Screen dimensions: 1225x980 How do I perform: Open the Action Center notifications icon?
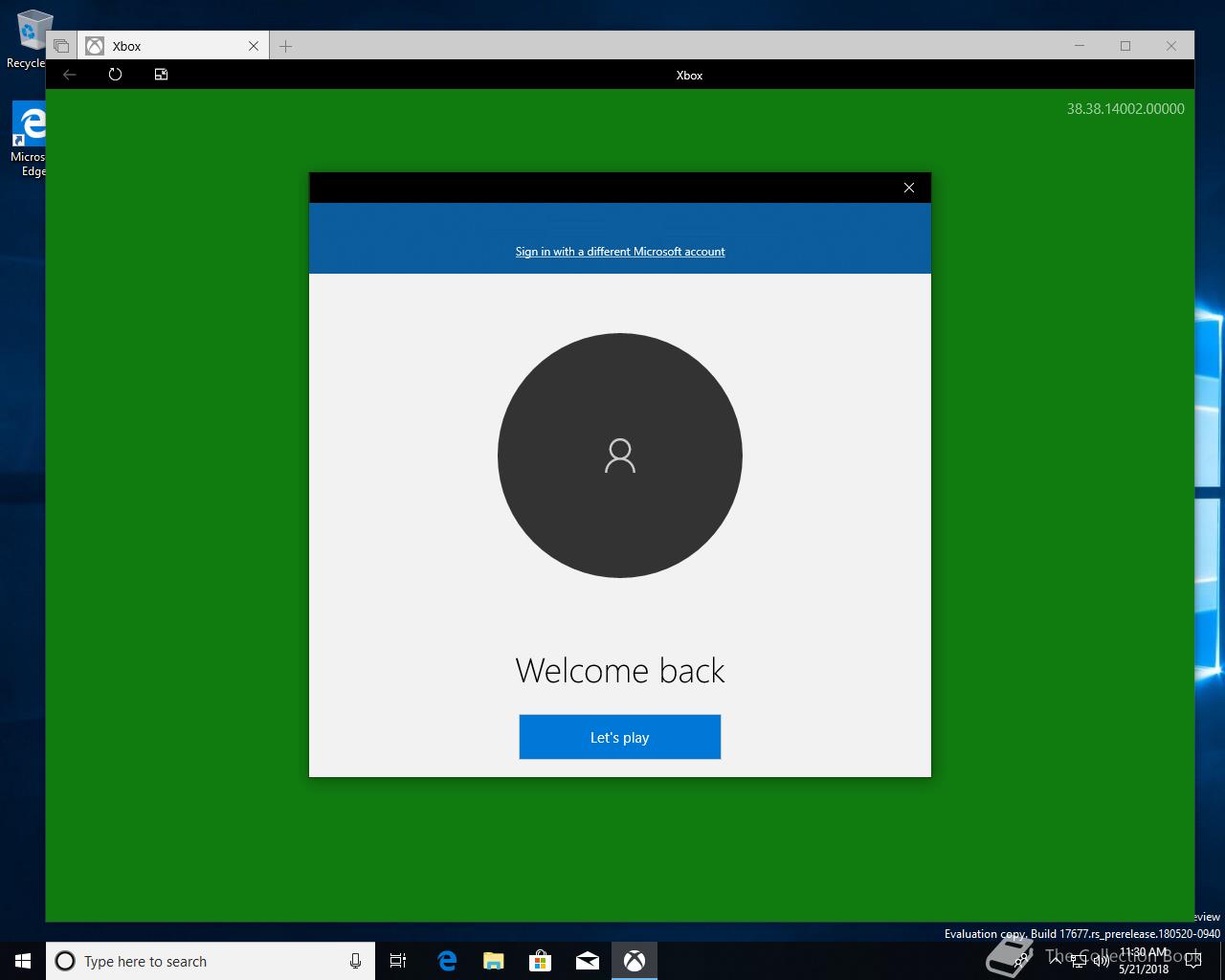tap(1192, 961)
